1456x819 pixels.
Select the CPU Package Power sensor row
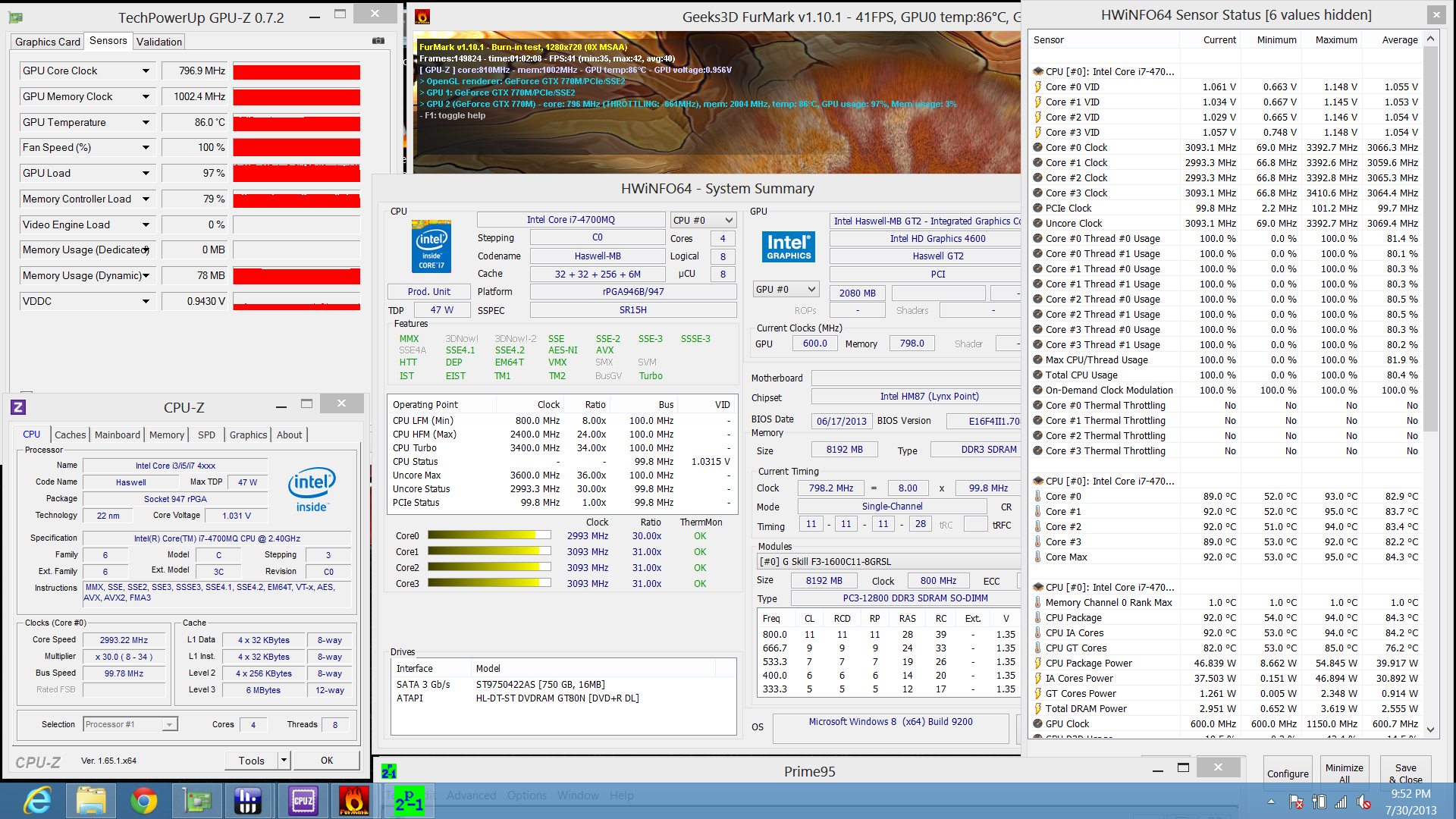pos(1226,663)
